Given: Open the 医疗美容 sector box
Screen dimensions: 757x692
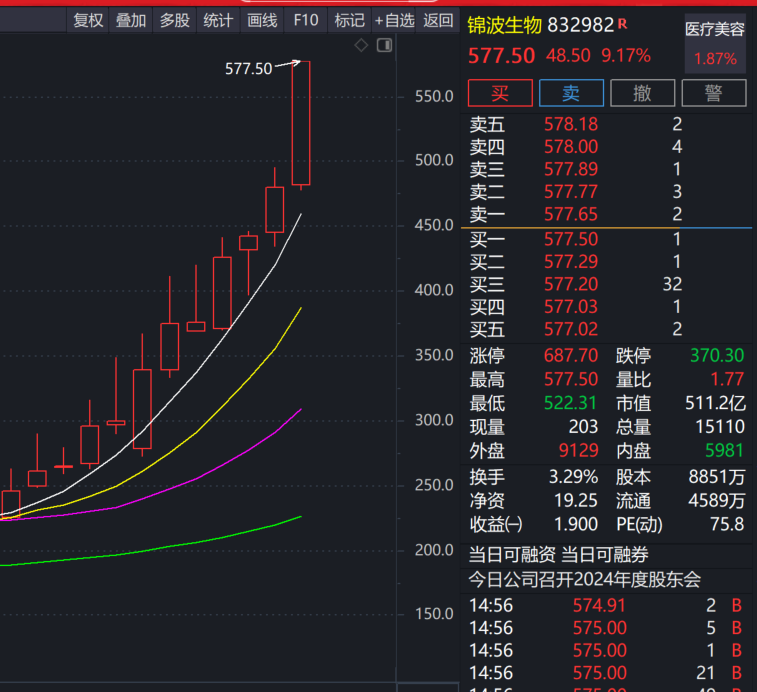Looking at the screenshot, I should point(715,43).
